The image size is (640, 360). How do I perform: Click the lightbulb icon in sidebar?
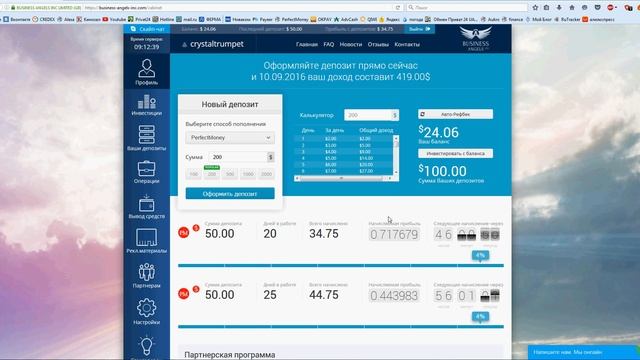click(147, 345)
